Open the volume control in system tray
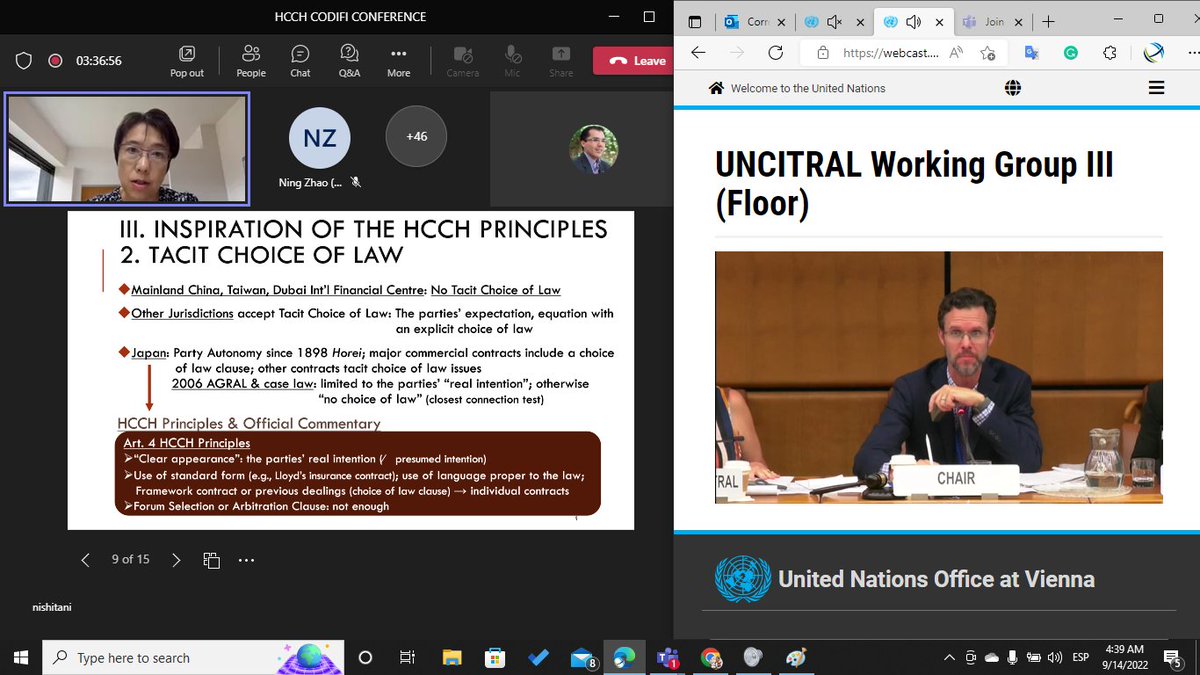Viewport: 1200px width, 675px height. [x=1055, y=657]
